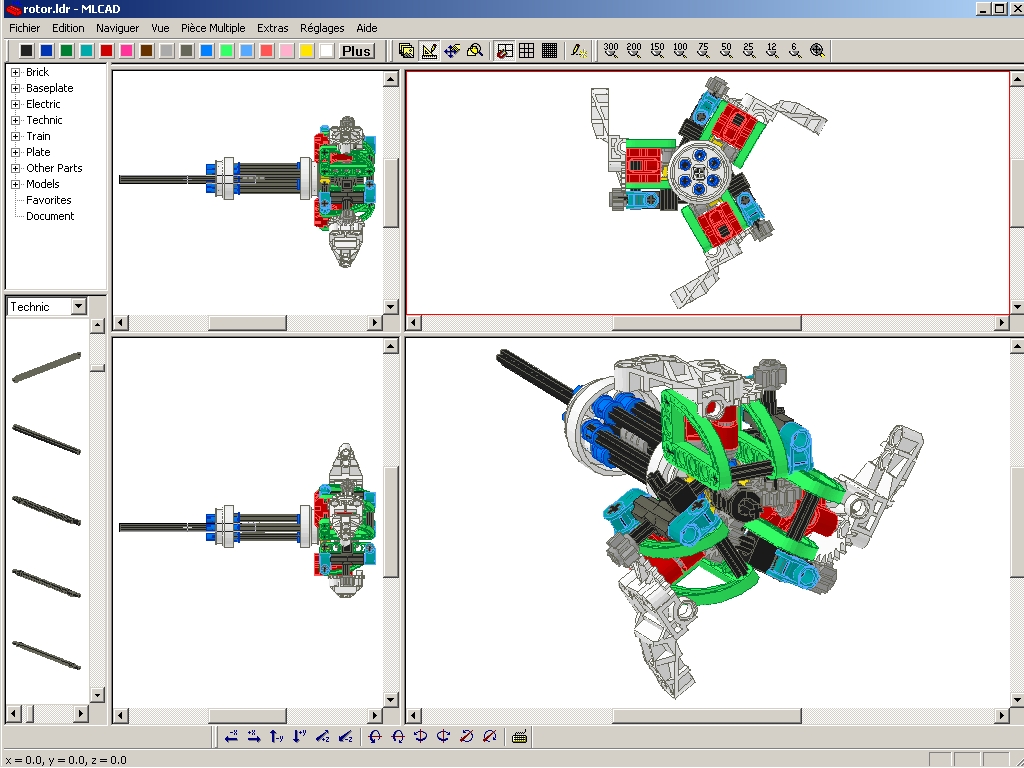Screen dimensions: 1024x768
Task: Set zoom to 25 percent
Action: click(x=748, y=50)
